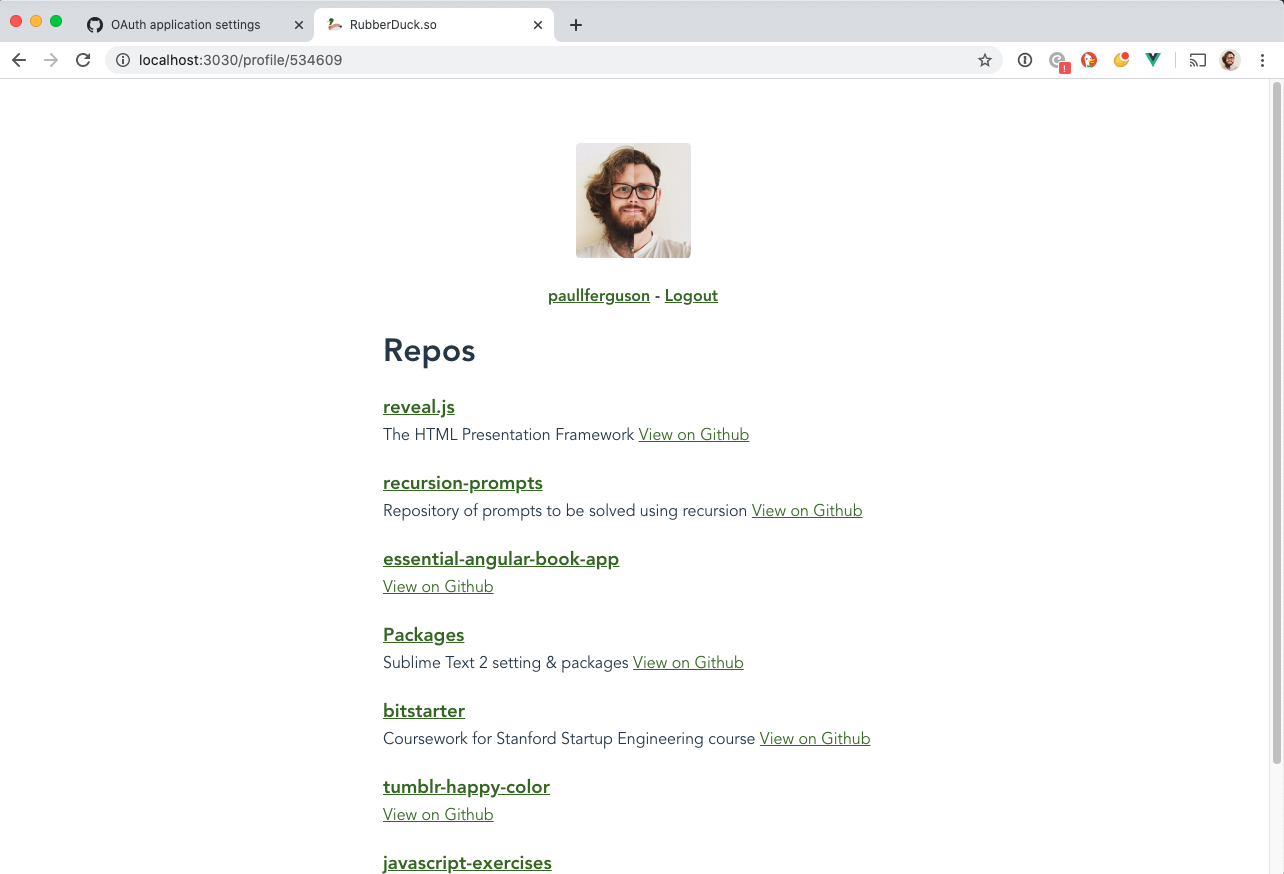View recursion-prompts on Github

pyautogui.click(x=807, y=511)
